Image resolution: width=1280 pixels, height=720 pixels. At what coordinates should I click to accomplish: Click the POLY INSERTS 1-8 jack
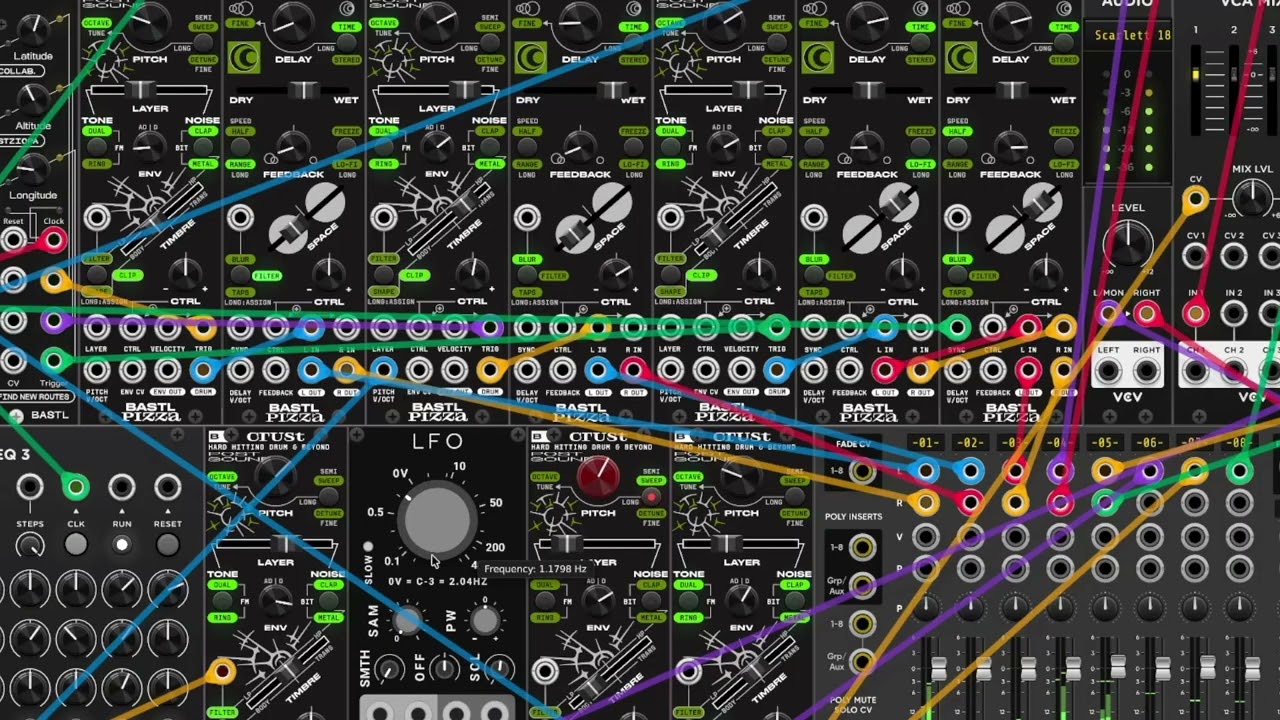point(862,547)
